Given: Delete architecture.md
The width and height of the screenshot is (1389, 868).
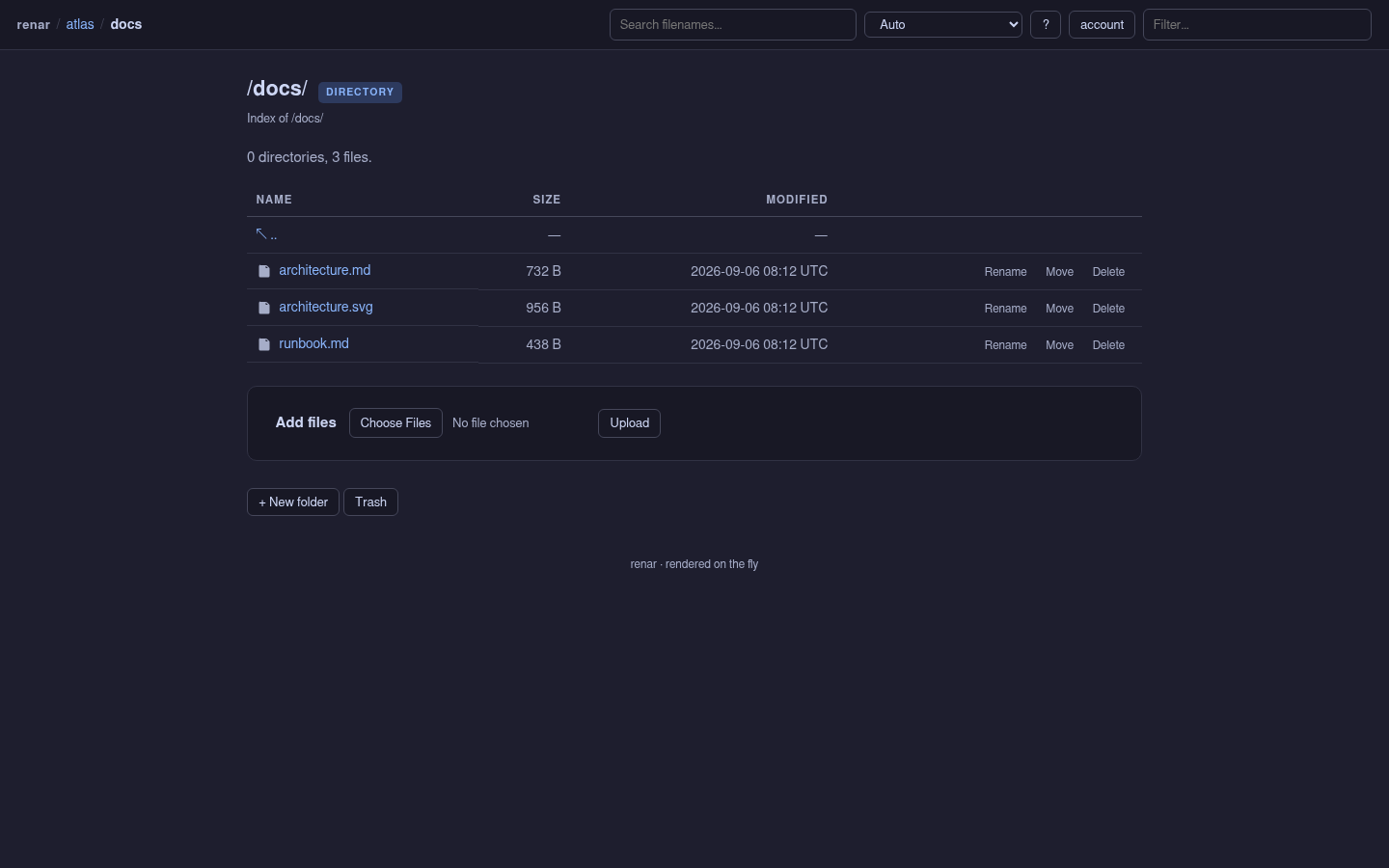Looking at the screenshot, I should (1108, 272).
